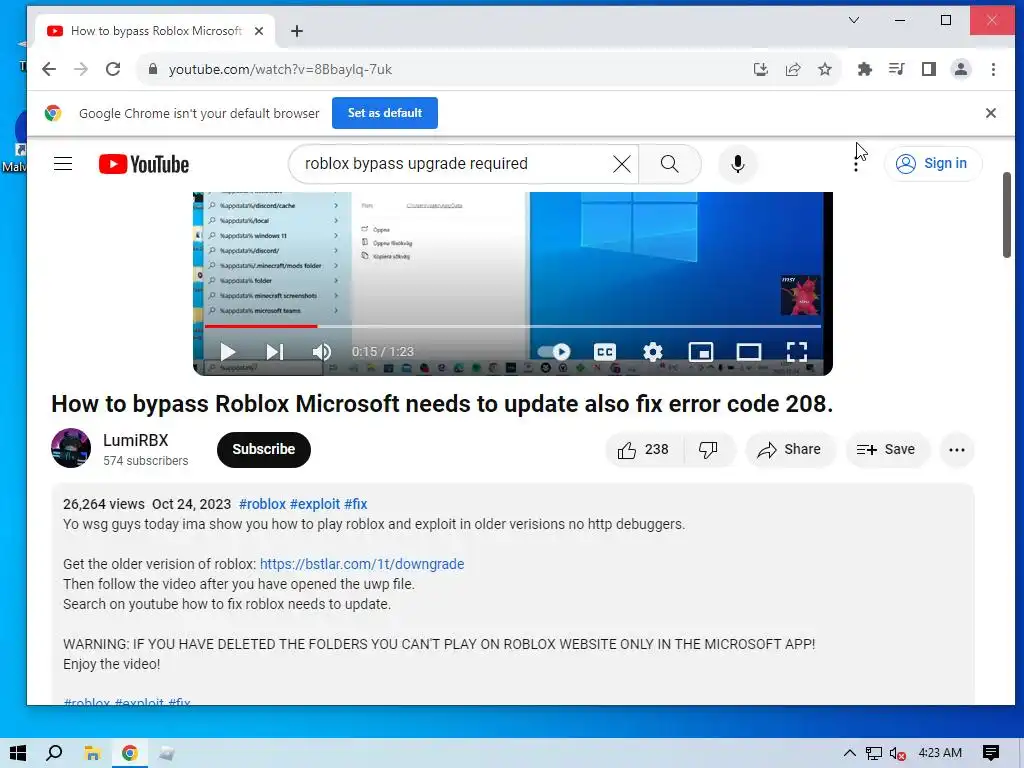The height and width of the screenshot is (768, 1024).
Task: Enable theater mode view
Action: 748,351
